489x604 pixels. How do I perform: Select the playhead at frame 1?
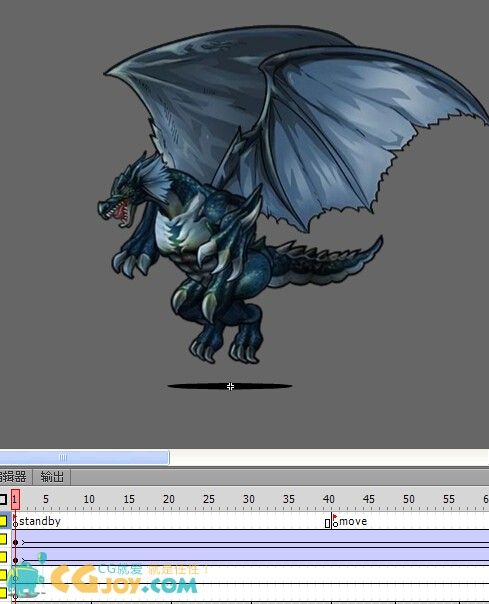click(x=15, y=499)
